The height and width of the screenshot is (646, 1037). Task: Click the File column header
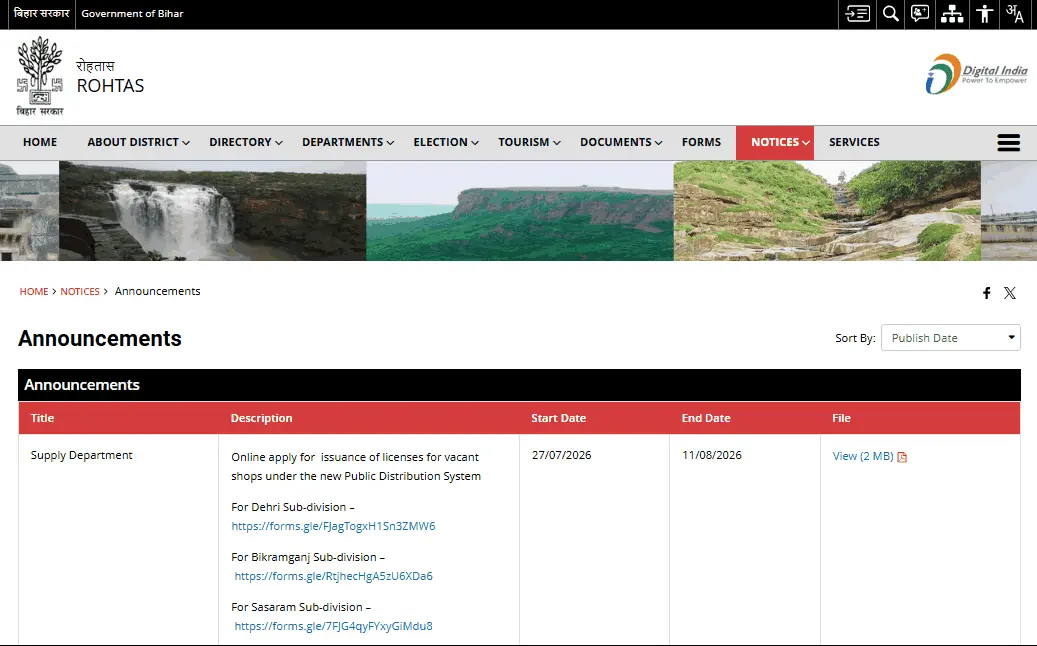pos(841,418)
